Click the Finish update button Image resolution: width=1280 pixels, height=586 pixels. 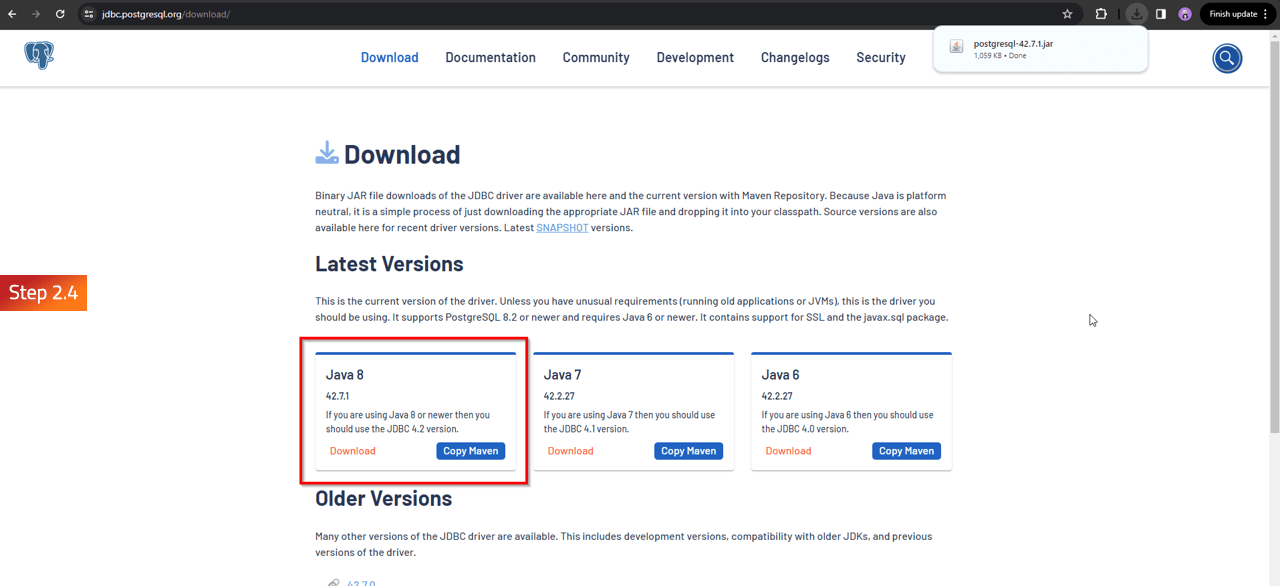1238,14
